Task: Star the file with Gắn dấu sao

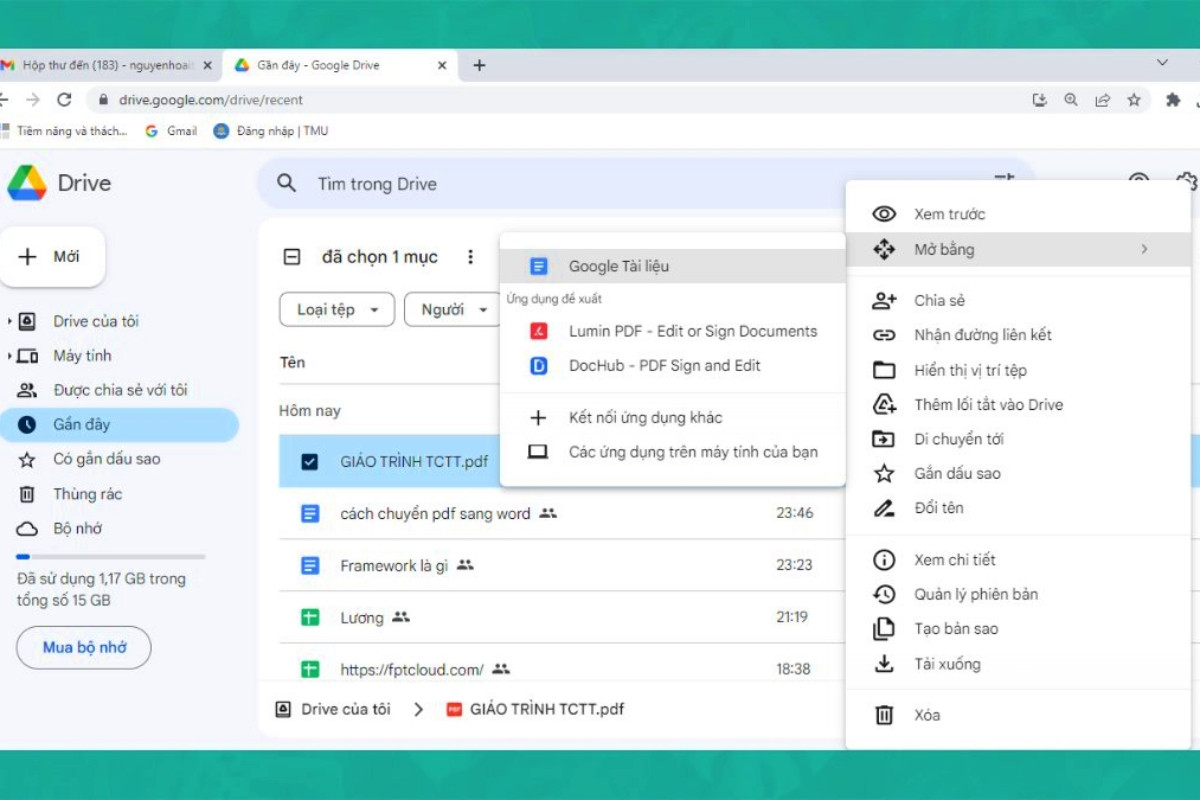Action: (x=1018, y=474)
